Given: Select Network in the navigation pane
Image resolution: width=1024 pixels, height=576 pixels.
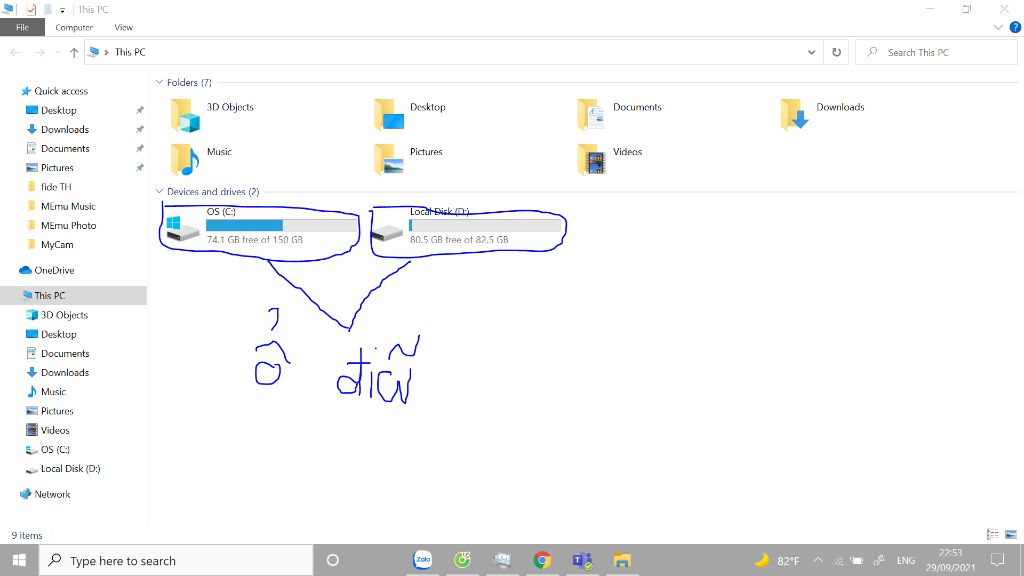Looking at the screenshot, I should point(52,494).
